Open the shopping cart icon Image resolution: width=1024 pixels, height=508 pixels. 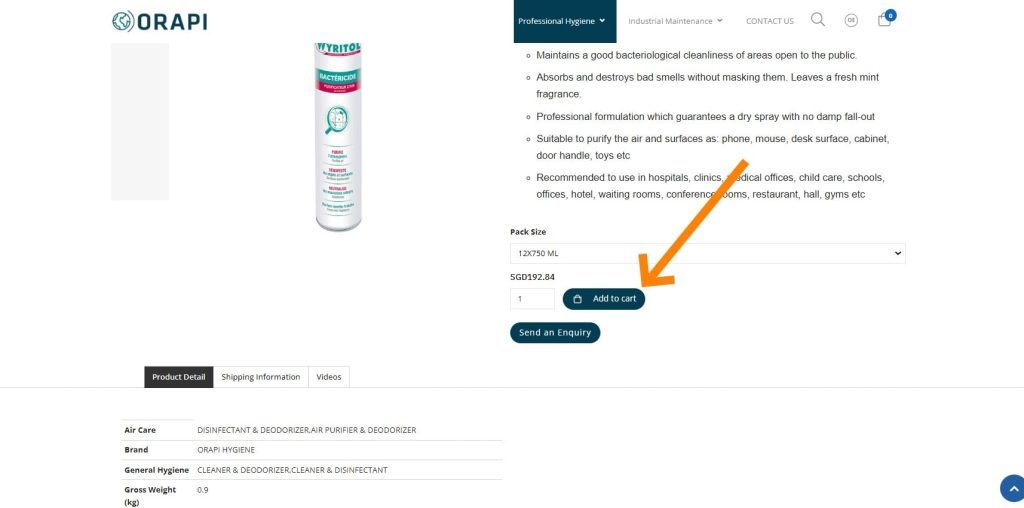pyautogui.click(x=884, y=20)
